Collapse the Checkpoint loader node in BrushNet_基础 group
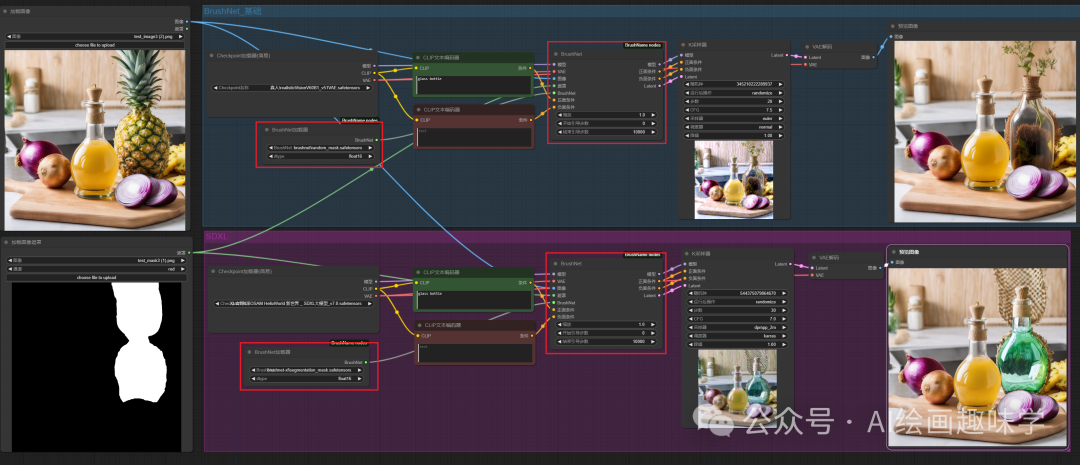The image size is (1080, 465). coord(212,55)
